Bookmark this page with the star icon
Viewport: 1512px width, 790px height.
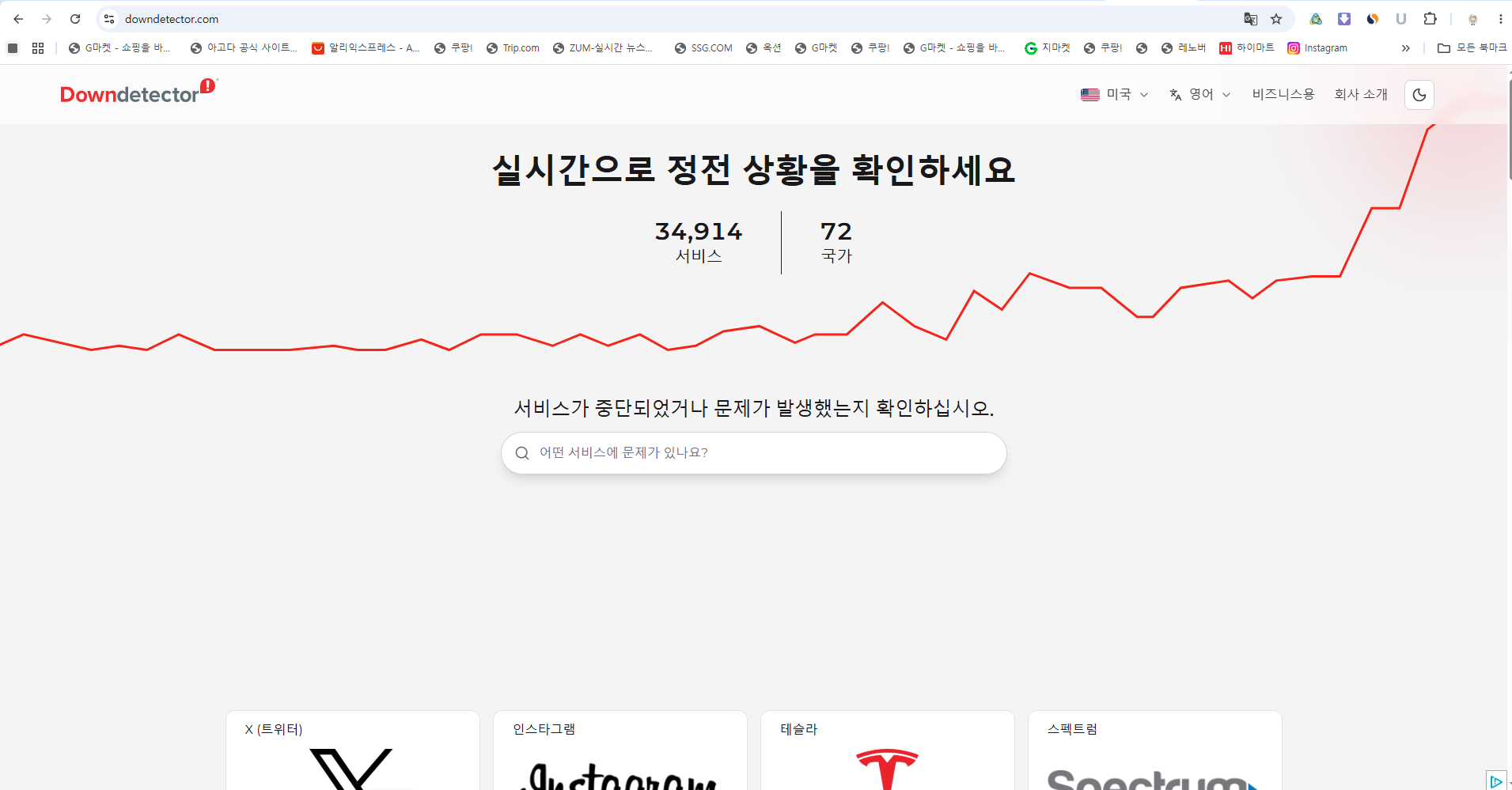click(1276, 19)
